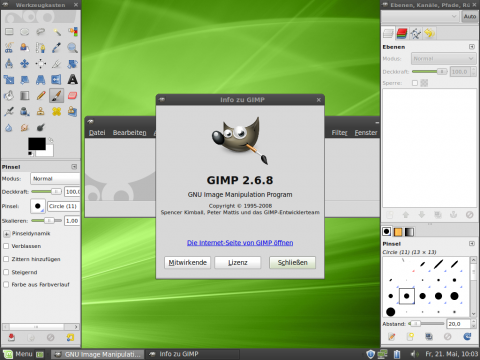The height and width of the screenshot is (360, 480).
Task: Switch to the Gradients tab
Action: tap(409, 232)
